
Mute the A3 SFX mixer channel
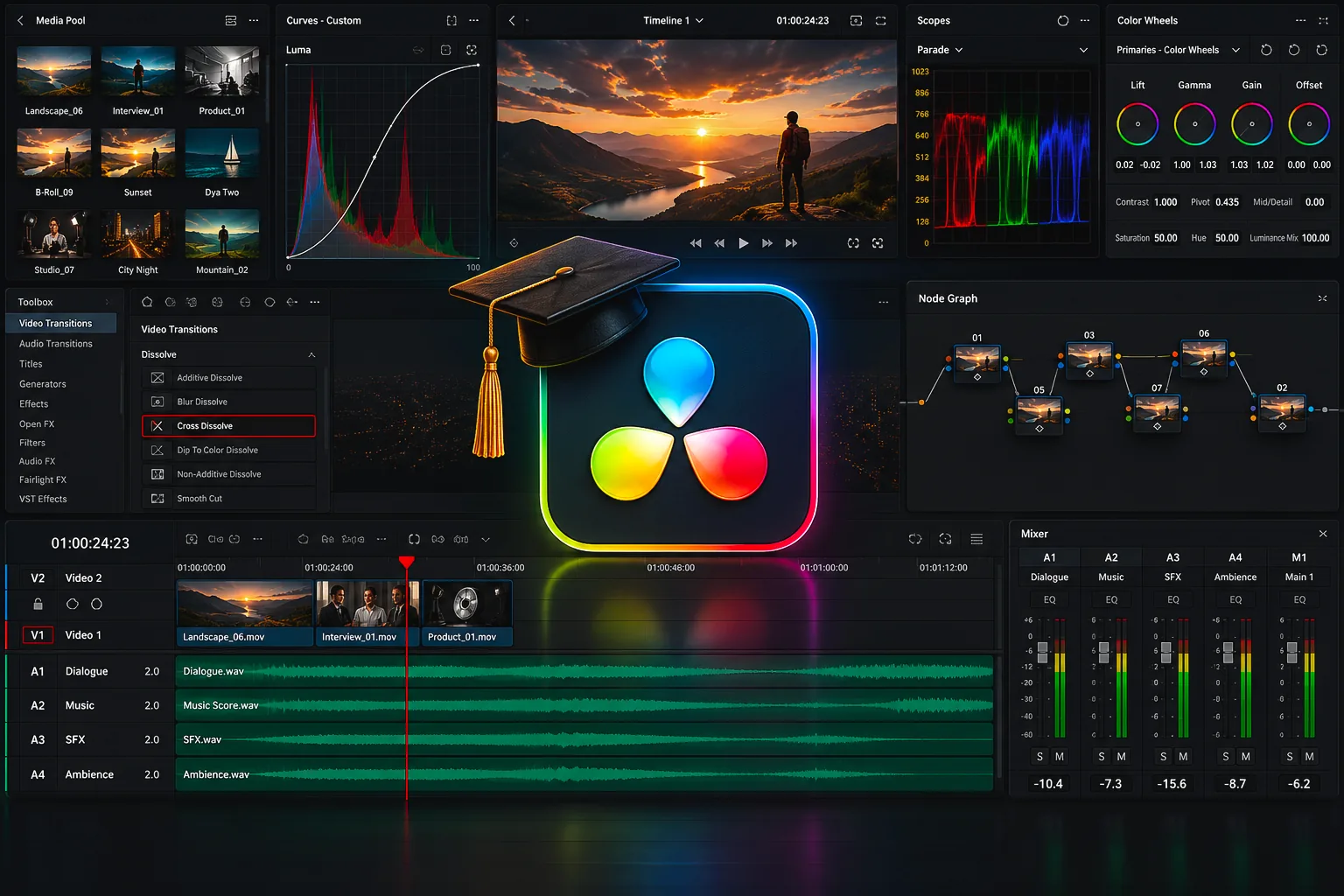(1183, 757)
